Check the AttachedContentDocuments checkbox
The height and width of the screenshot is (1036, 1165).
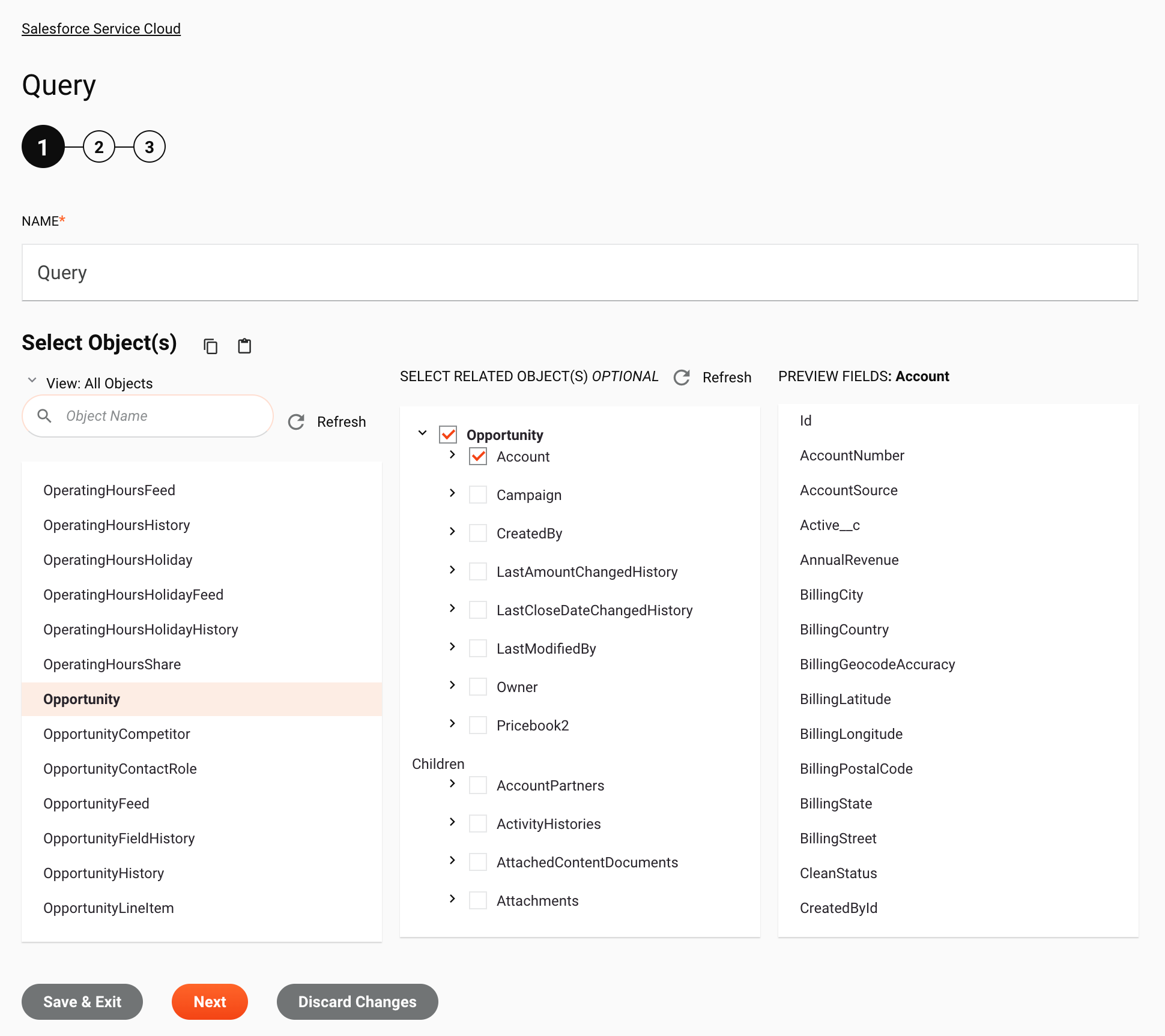[x=478, y=862]
